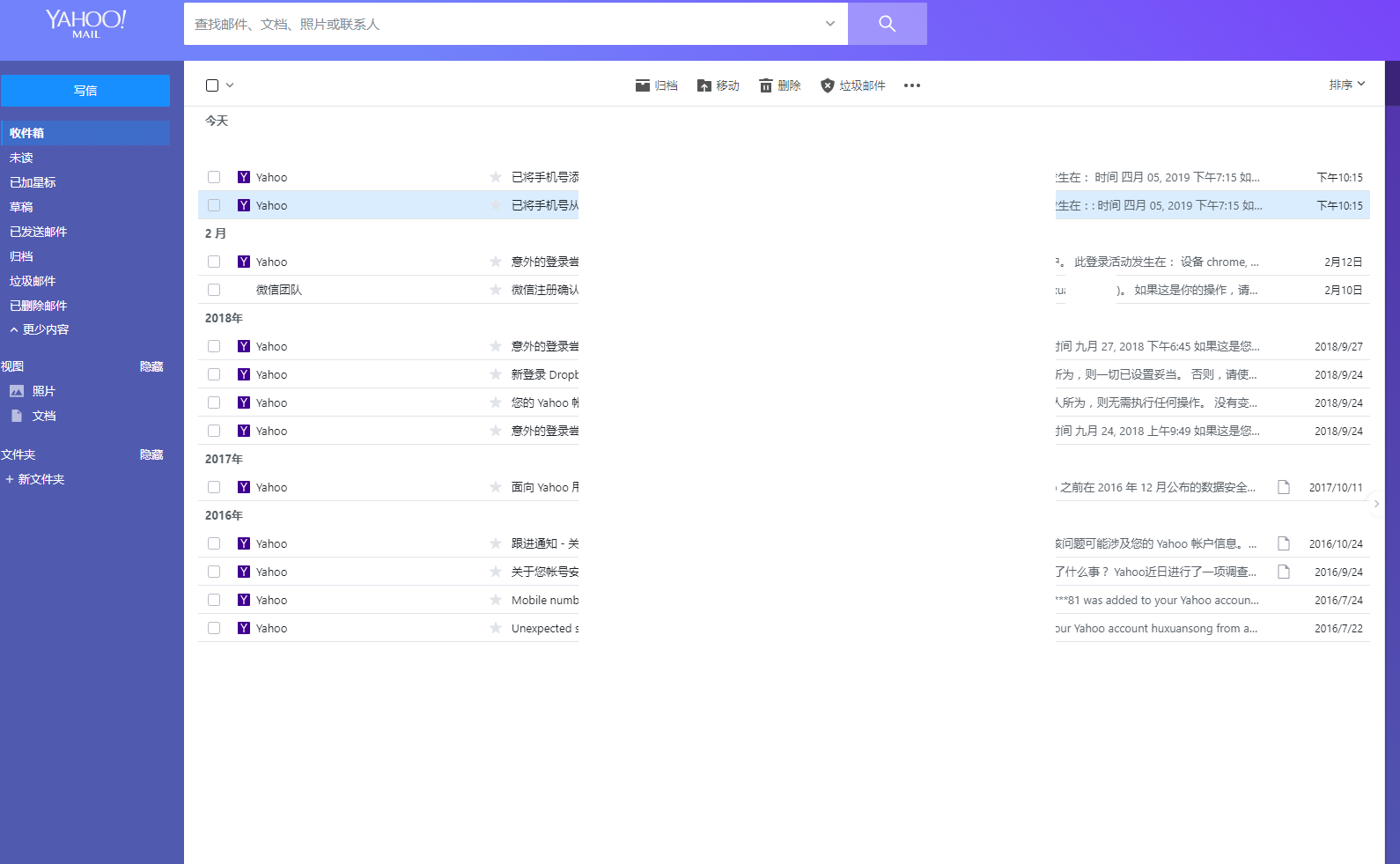Check the 2017/10/11 email checkbox
This screenshot has height=864, width=1400.
[x=214, y=487]
